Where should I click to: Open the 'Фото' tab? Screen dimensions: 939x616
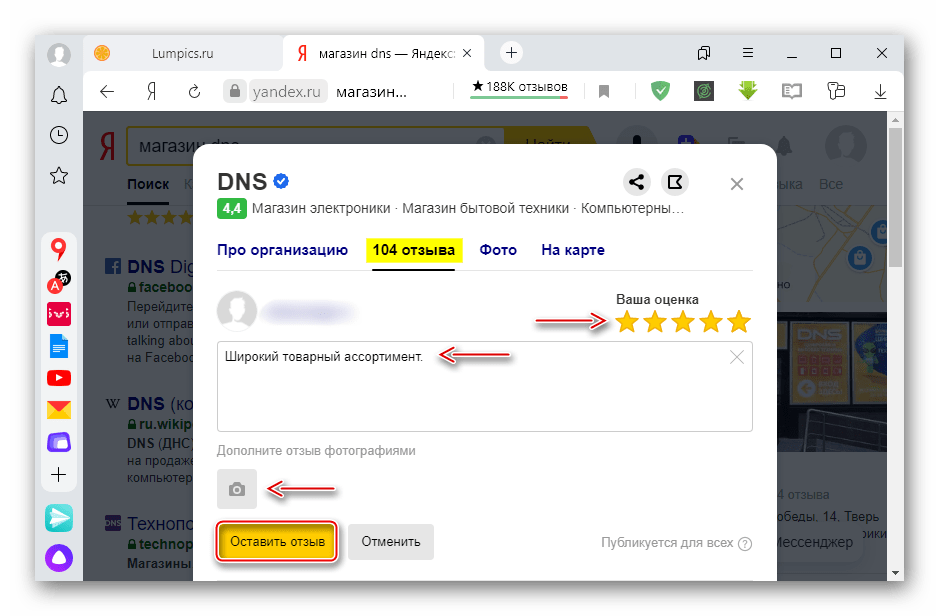498,250
